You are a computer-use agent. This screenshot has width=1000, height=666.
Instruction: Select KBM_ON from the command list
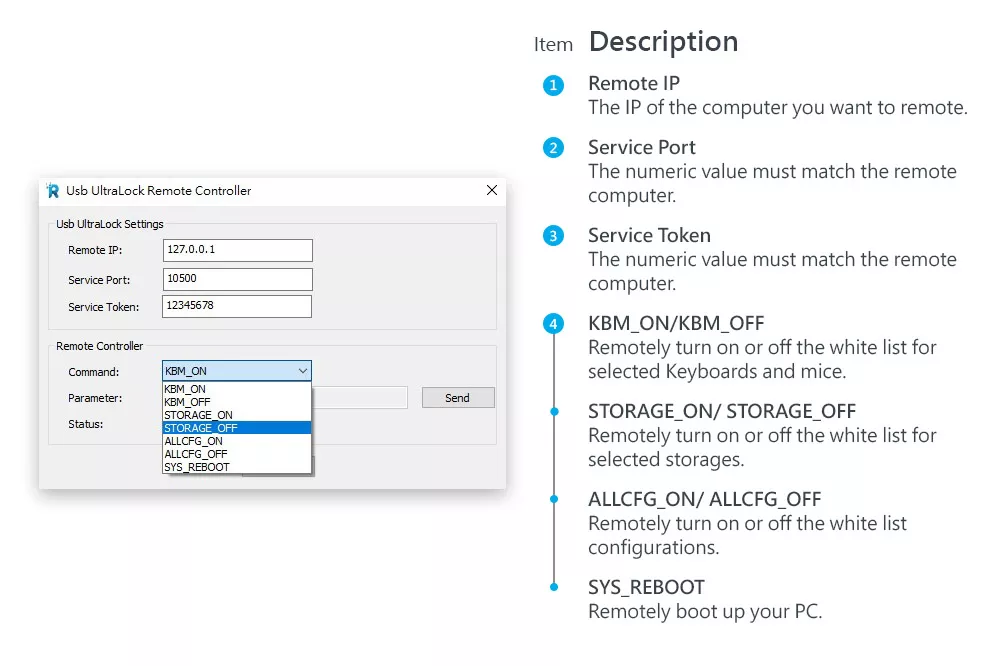pyautogui.click(x=186, y=389)
